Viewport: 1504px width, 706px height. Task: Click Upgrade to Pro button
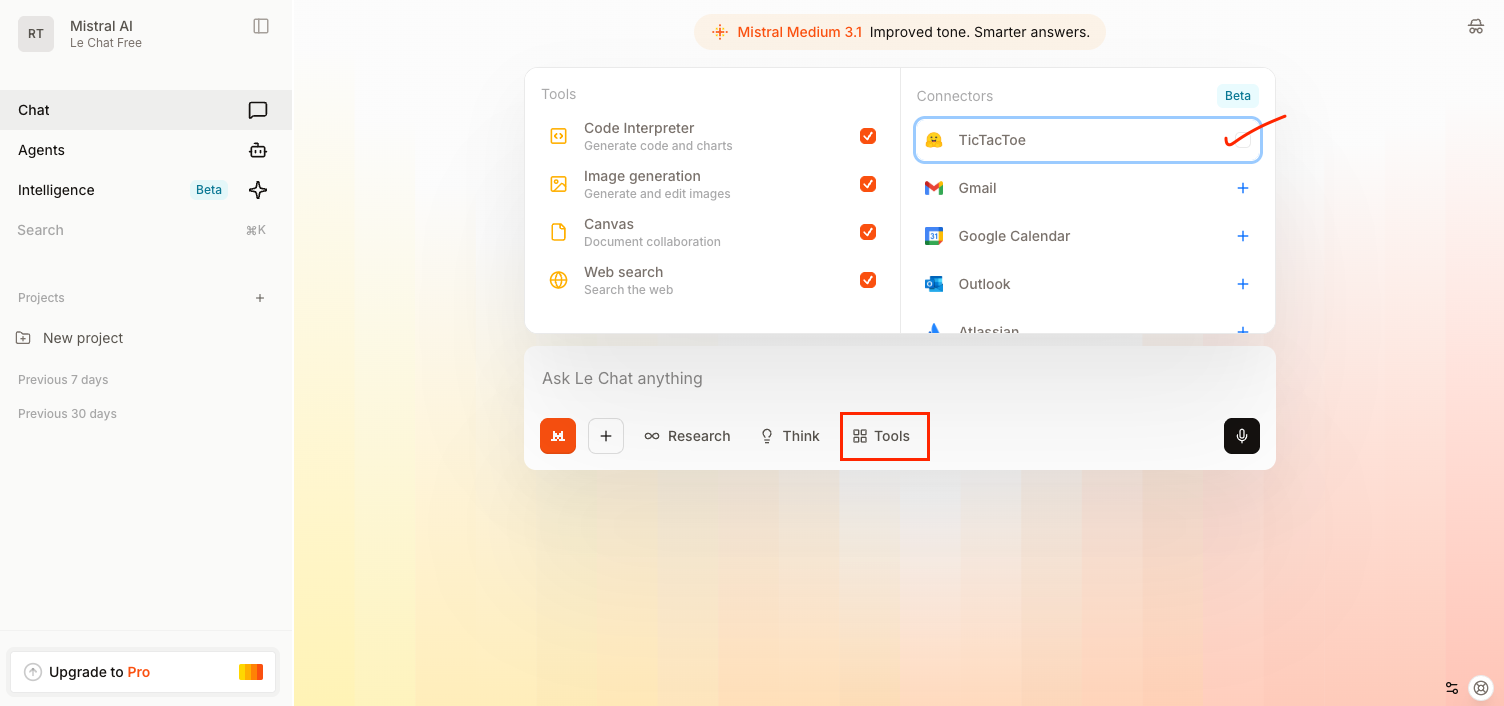[143, 672]
